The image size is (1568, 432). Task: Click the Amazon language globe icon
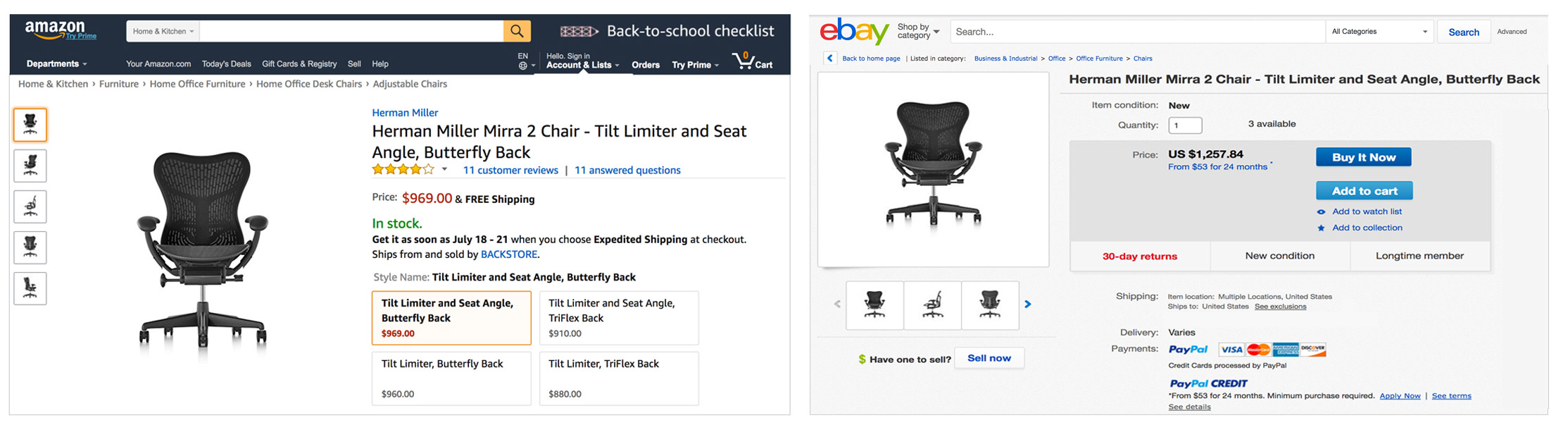523,66
